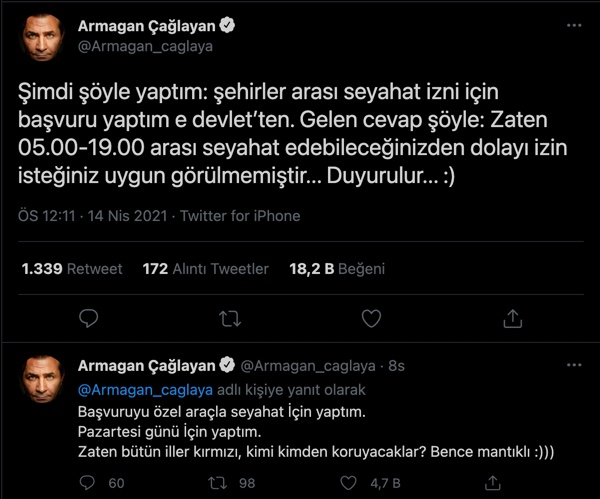This screenshot has height=499, width=600.
Task: View the 1.339 Retweet list
Action: coord(71,268)
